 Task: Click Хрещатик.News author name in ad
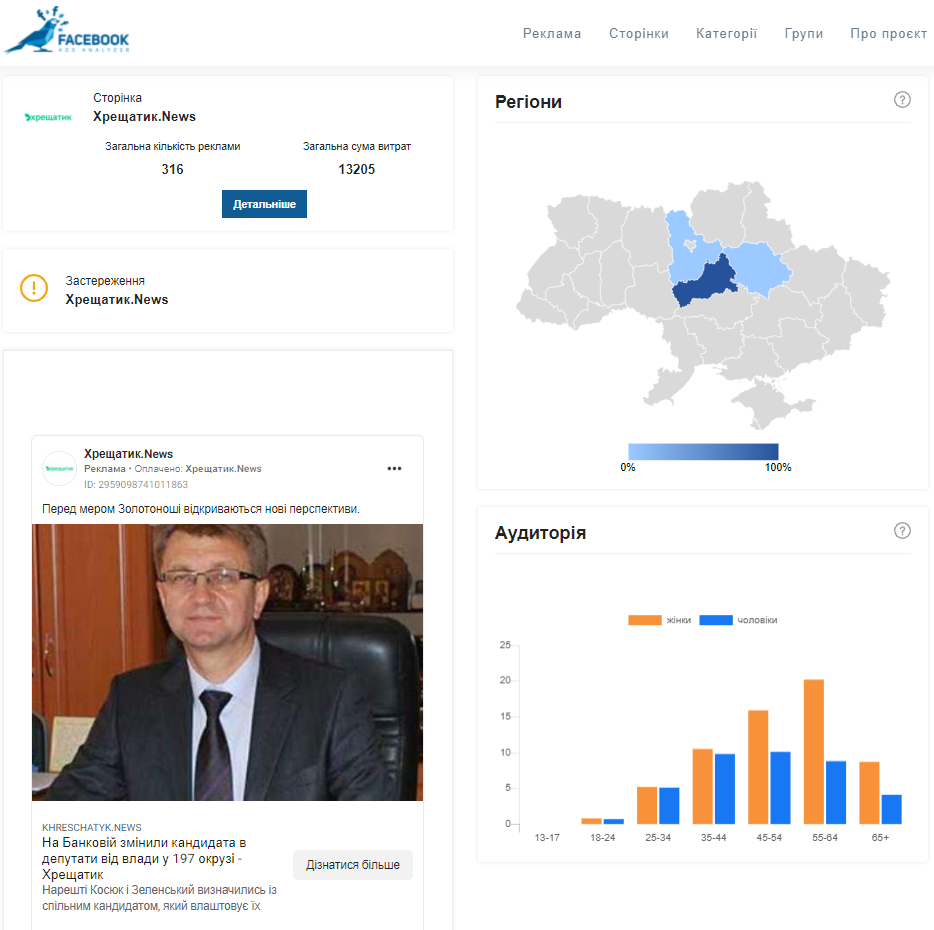pyautogui.click(x=128, y=453)
